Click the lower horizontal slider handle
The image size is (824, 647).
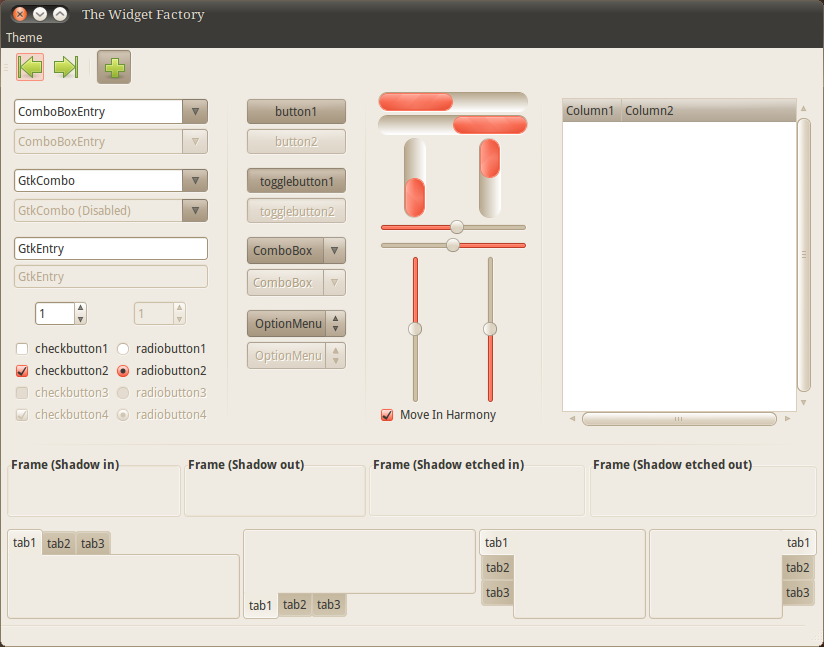click(x=452, y=245)
